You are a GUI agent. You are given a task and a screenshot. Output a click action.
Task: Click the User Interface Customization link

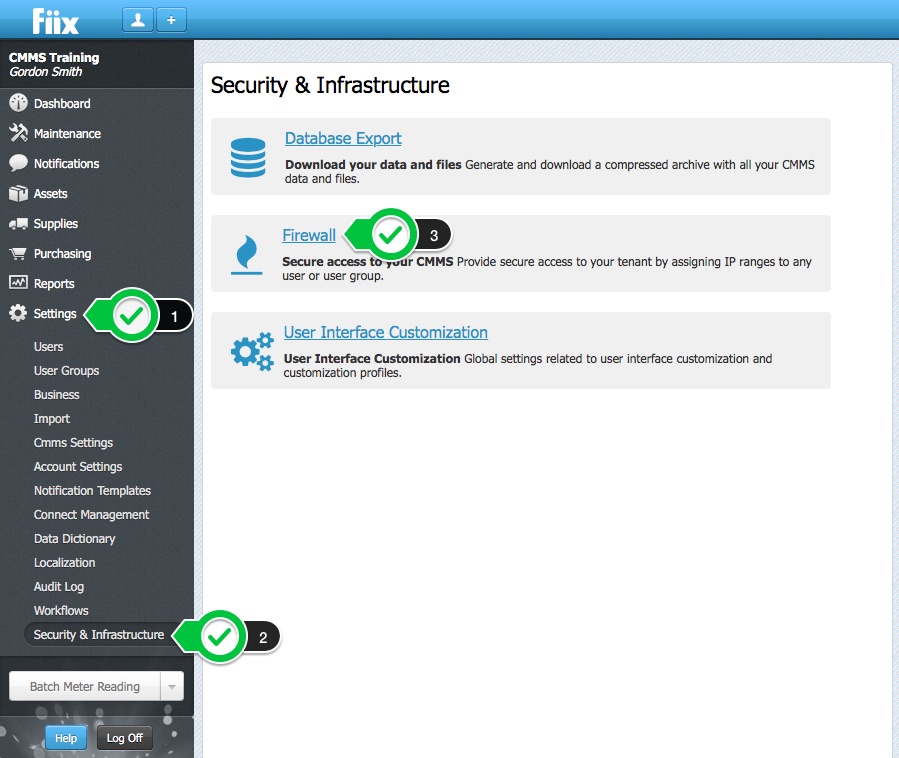[x=385, y=333]
